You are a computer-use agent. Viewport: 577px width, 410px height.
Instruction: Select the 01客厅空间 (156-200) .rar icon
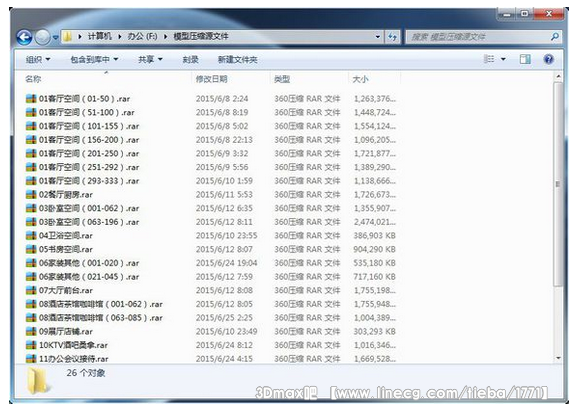coord(31,140)
